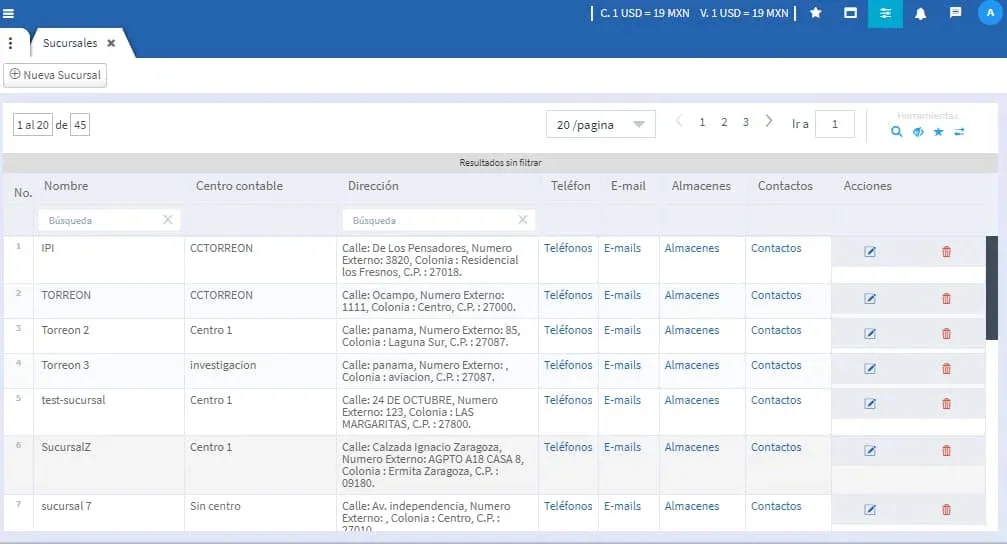Toggle column visibility eye tool

[918, 131]
